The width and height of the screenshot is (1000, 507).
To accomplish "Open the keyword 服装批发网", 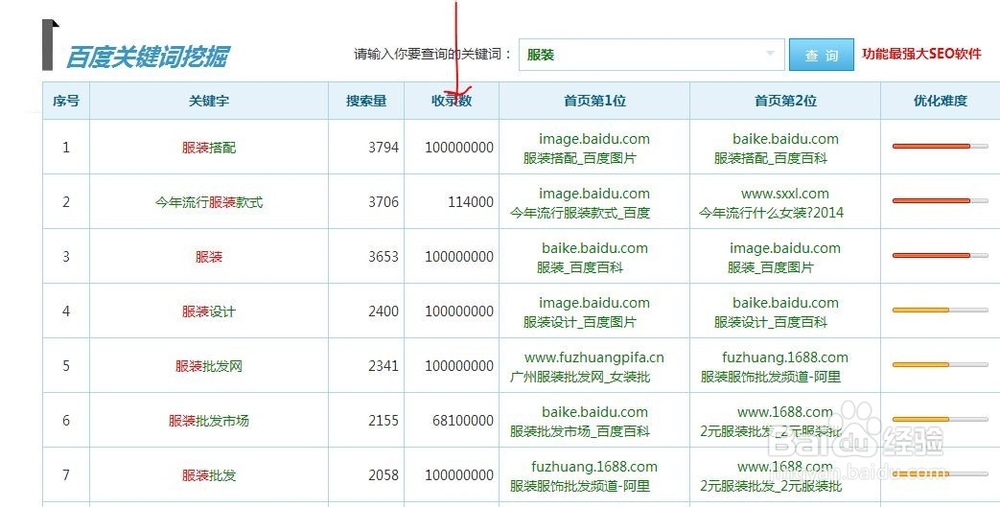I will tap(209, 367).
